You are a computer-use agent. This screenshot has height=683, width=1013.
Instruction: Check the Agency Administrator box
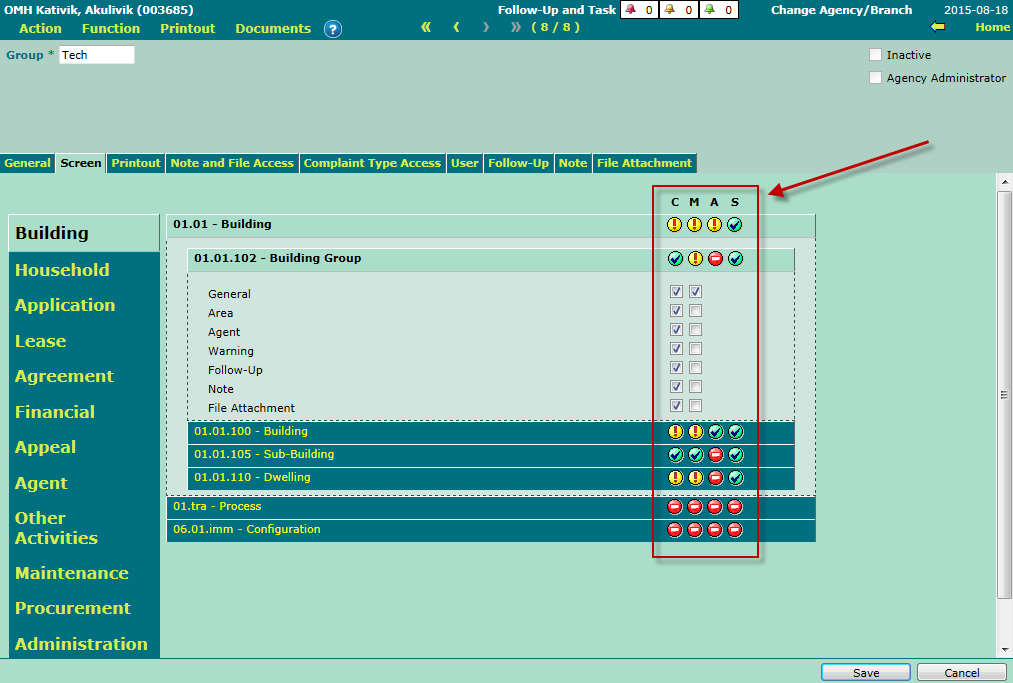click(876, 78)
